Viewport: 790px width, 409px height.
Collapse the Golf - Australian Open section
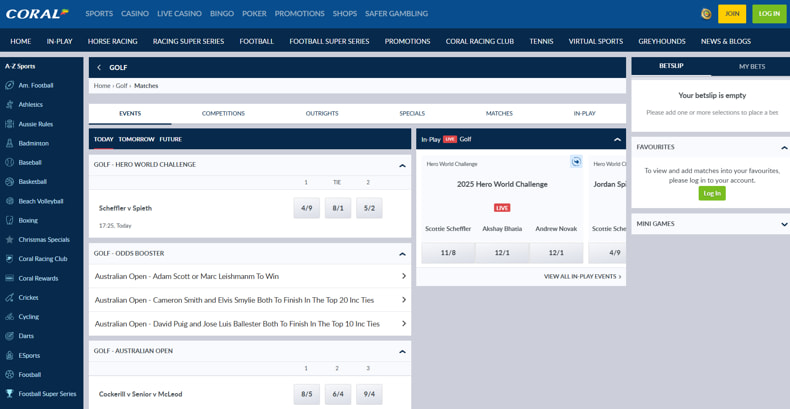click(402, 351)
